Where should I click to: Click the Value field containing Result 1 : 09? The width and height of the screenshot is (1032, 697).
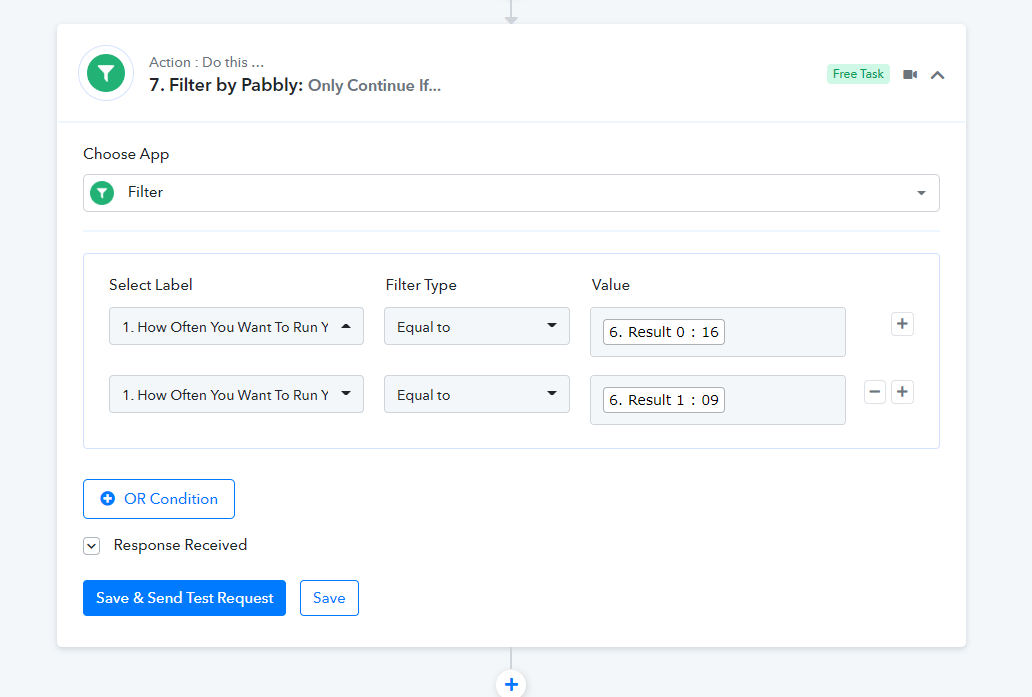tap(717, 400)
